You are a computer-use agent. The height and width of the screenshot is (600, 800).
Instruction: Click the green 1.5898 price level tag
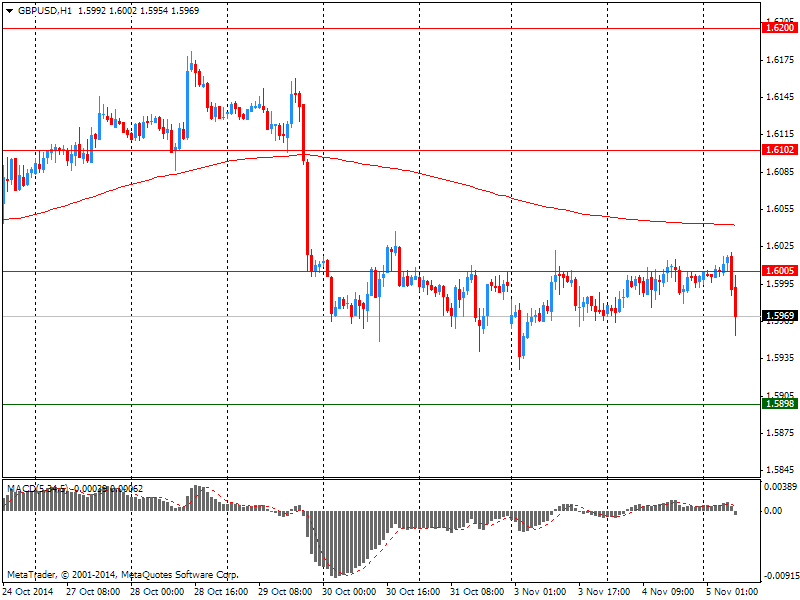coord(779,404)
